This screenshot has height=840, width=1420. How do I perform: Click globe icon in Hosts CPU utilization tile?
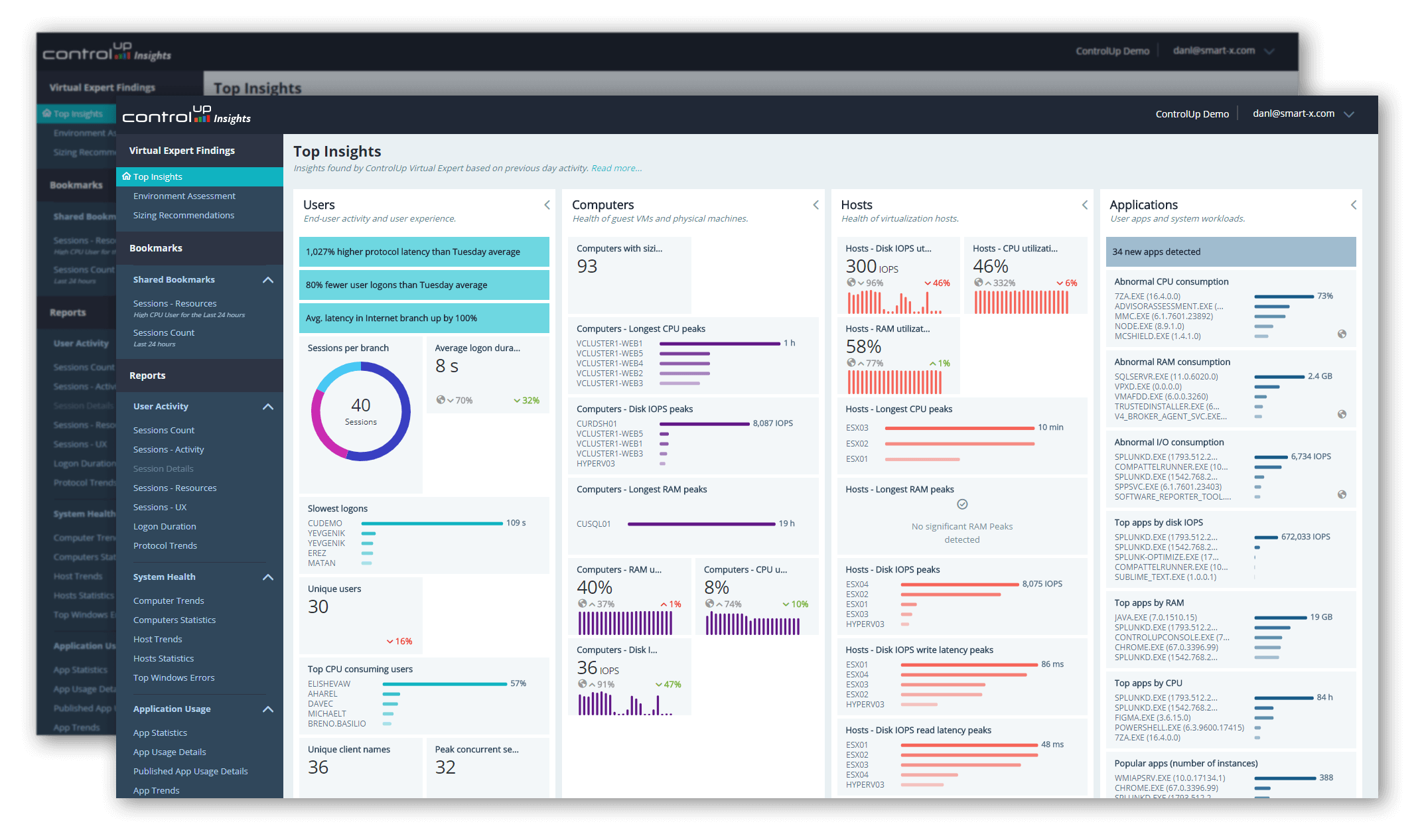click(978, 283)
